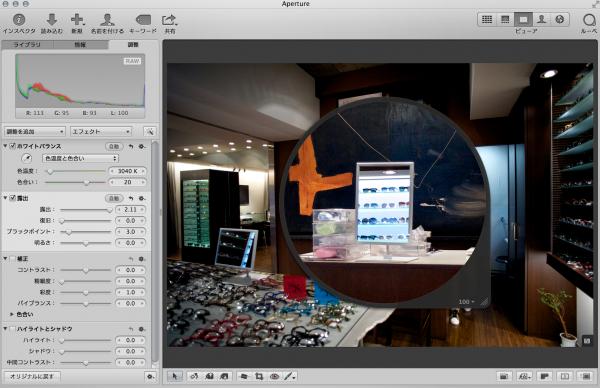Switch to the 情報 tab
The width and height of the screenshot is (600, 388).
pyautogui.click(x=80, y=45)
